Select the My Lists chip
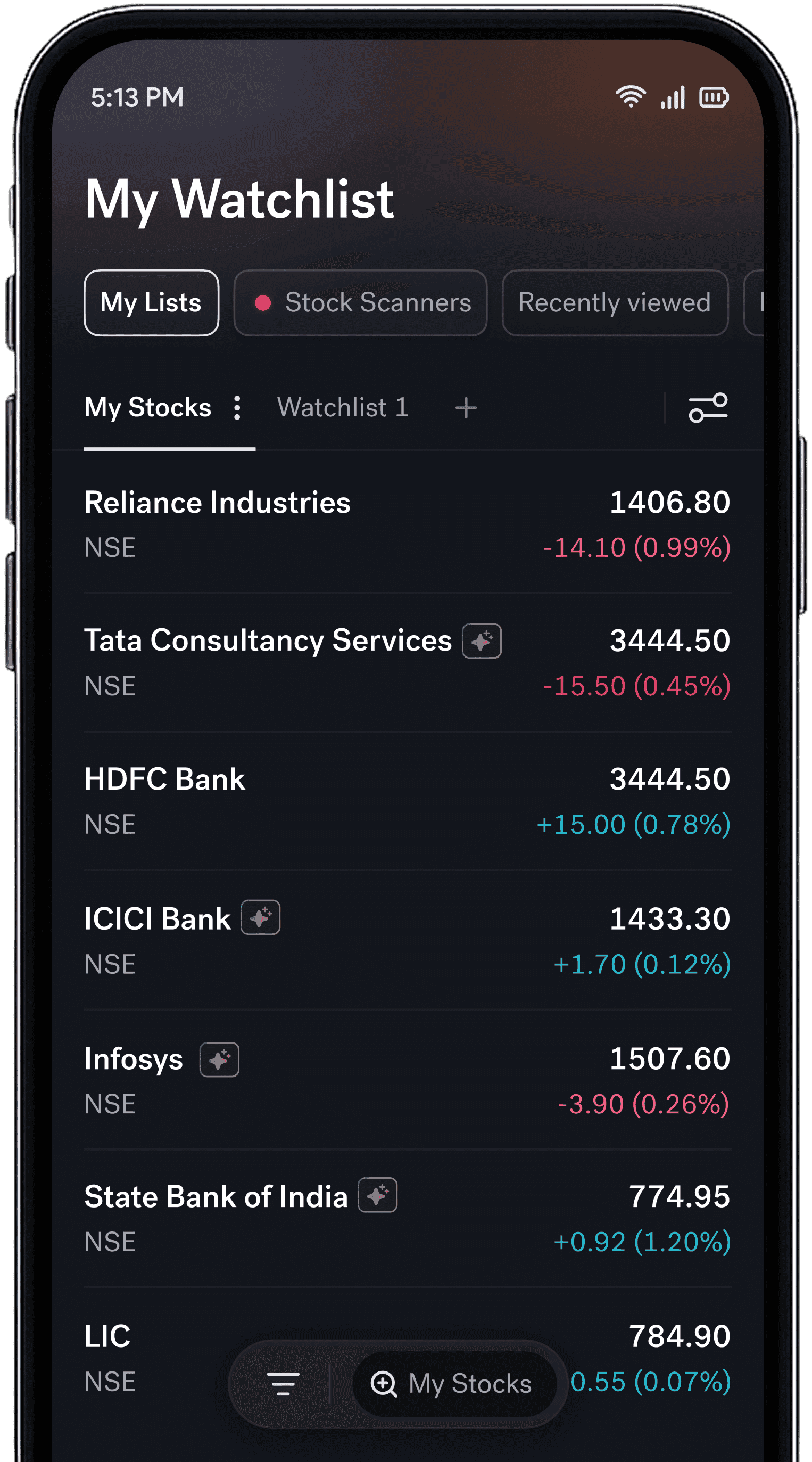This screenshot has height=1462, width=812. [151, 302]
